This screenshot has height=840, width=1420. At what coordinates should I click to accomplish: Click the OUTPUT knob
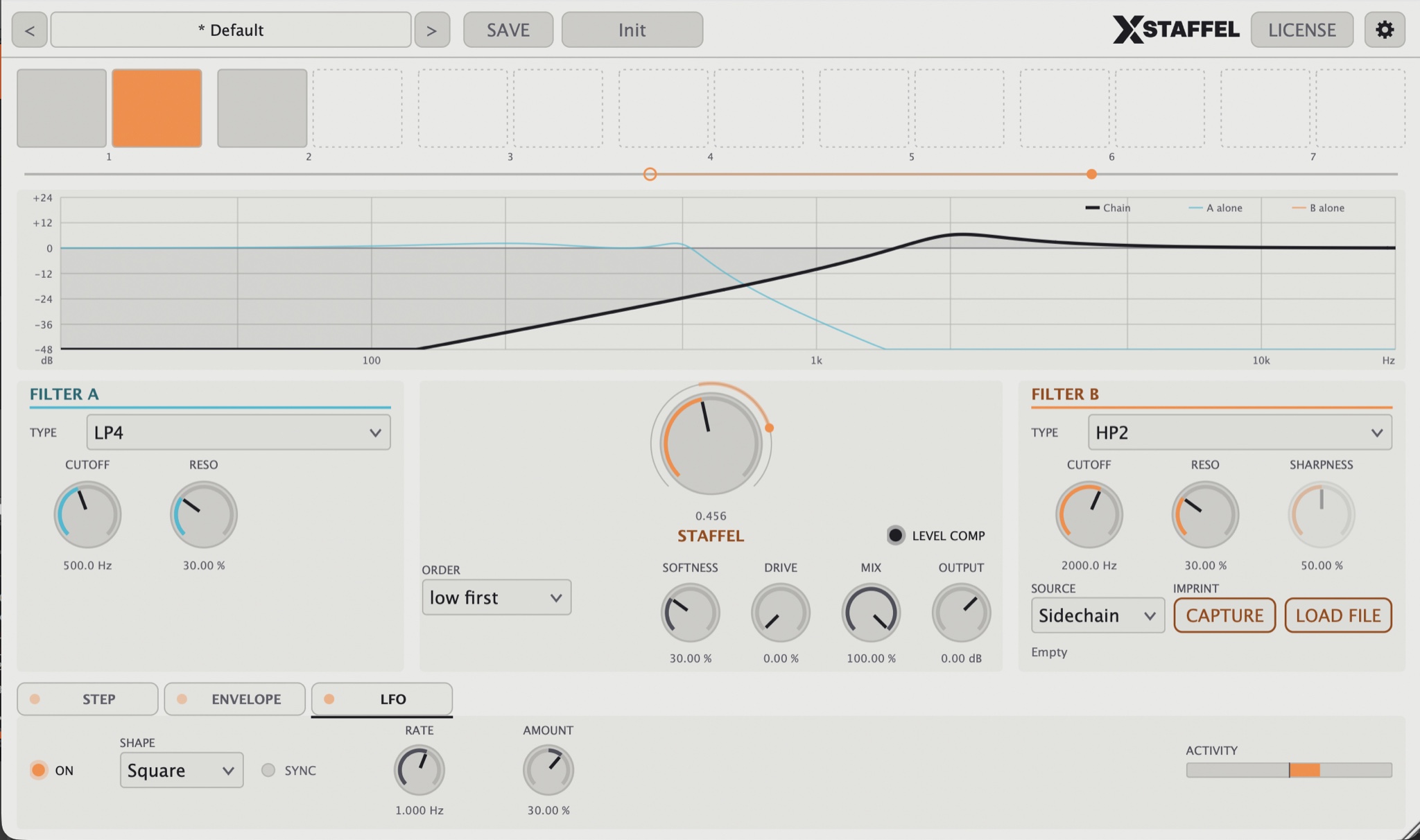tap(961, 613)
